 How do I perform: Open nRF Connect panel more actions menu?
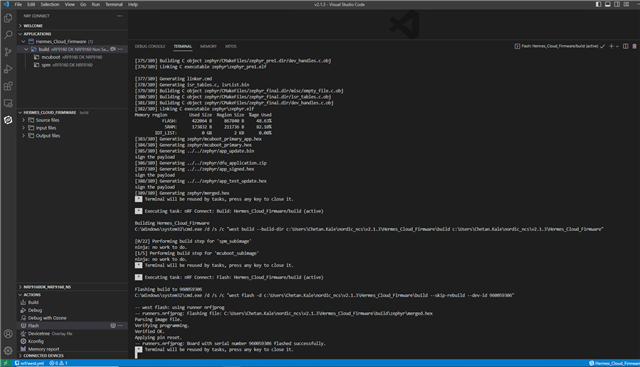point(119,16)
